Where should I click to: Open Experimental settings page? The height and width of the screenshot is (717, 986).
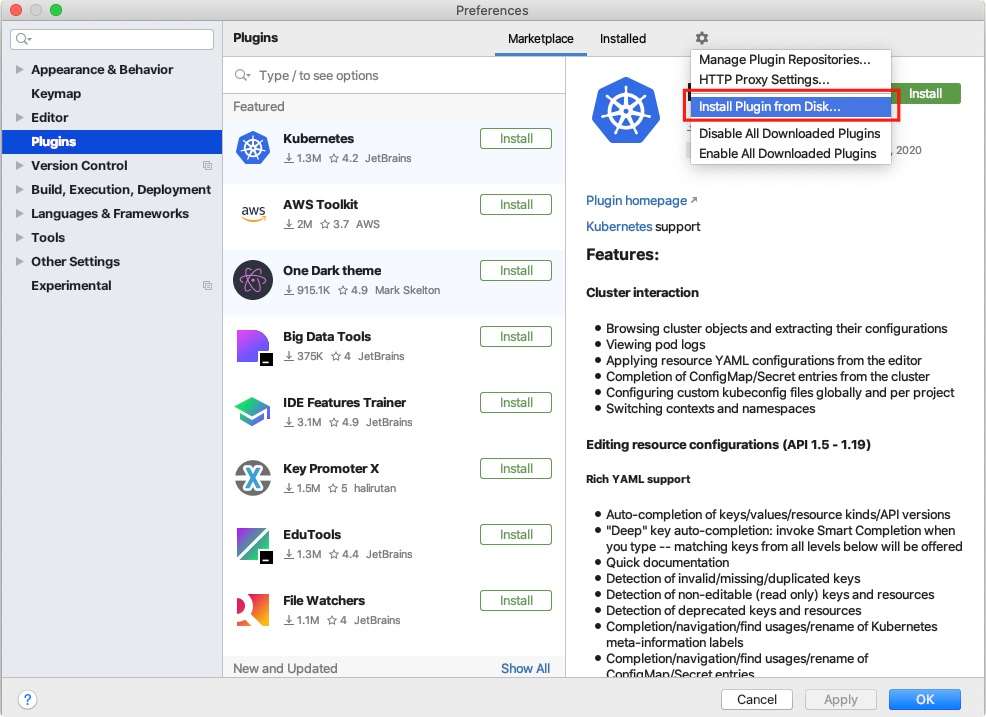coord(71,286)
